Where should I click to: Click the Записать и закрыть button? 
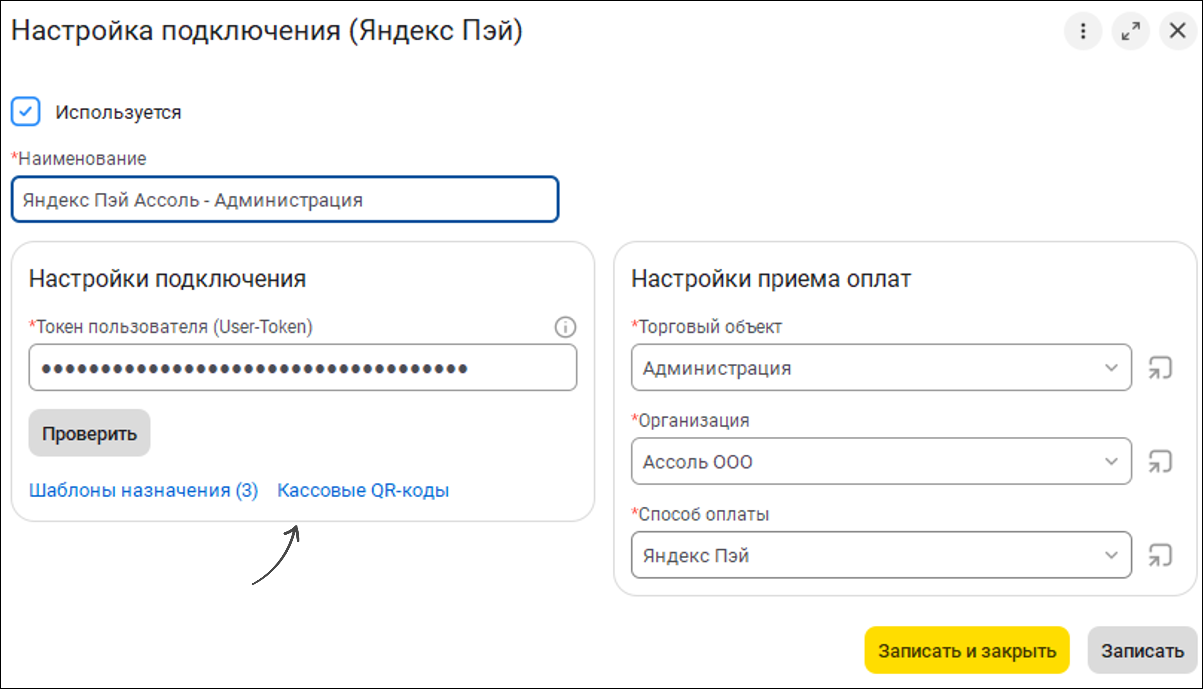coord(967,651)
